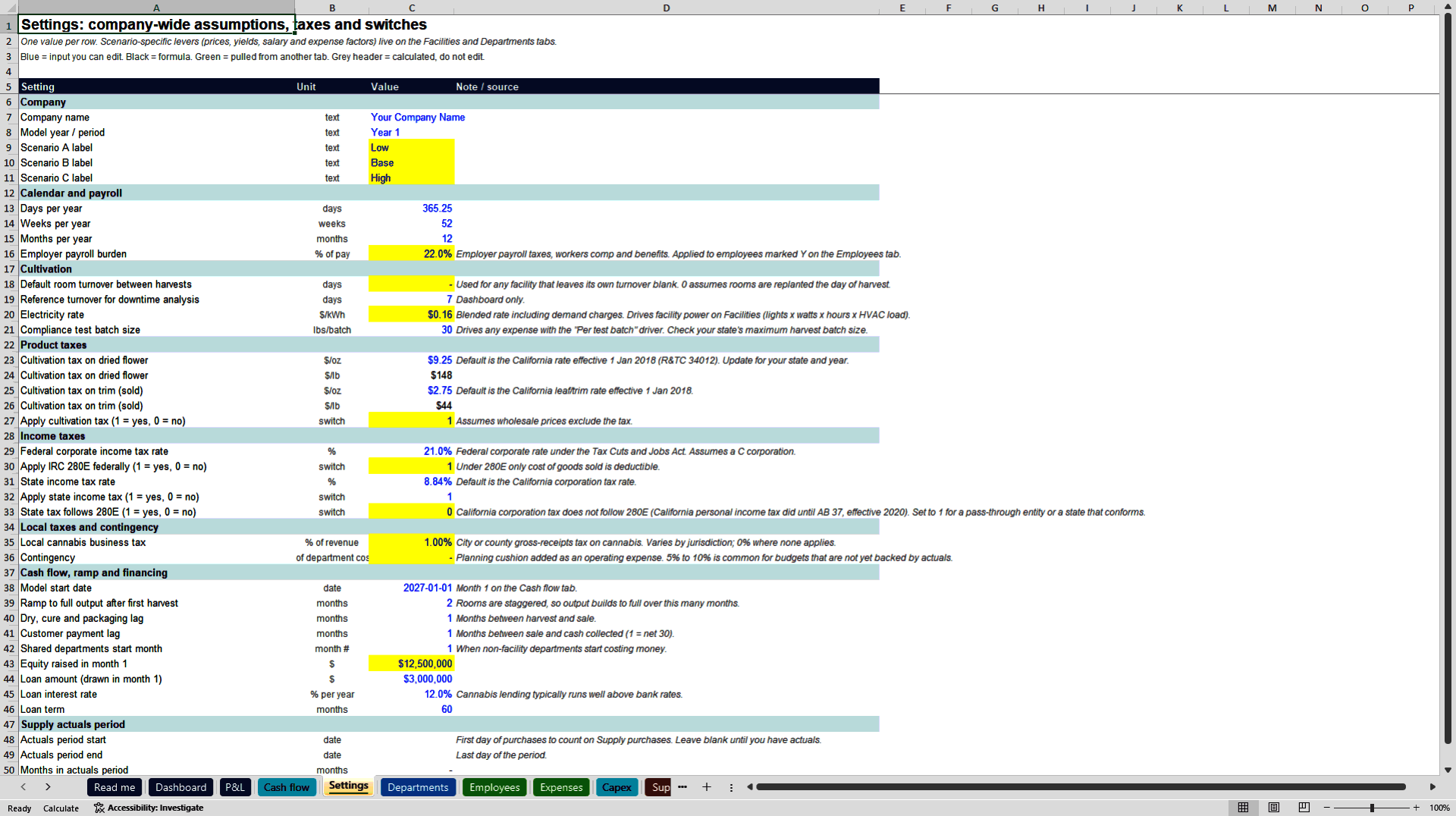
Task: Select the Apply cultivation tax switch value
Action: pos(411,421)
